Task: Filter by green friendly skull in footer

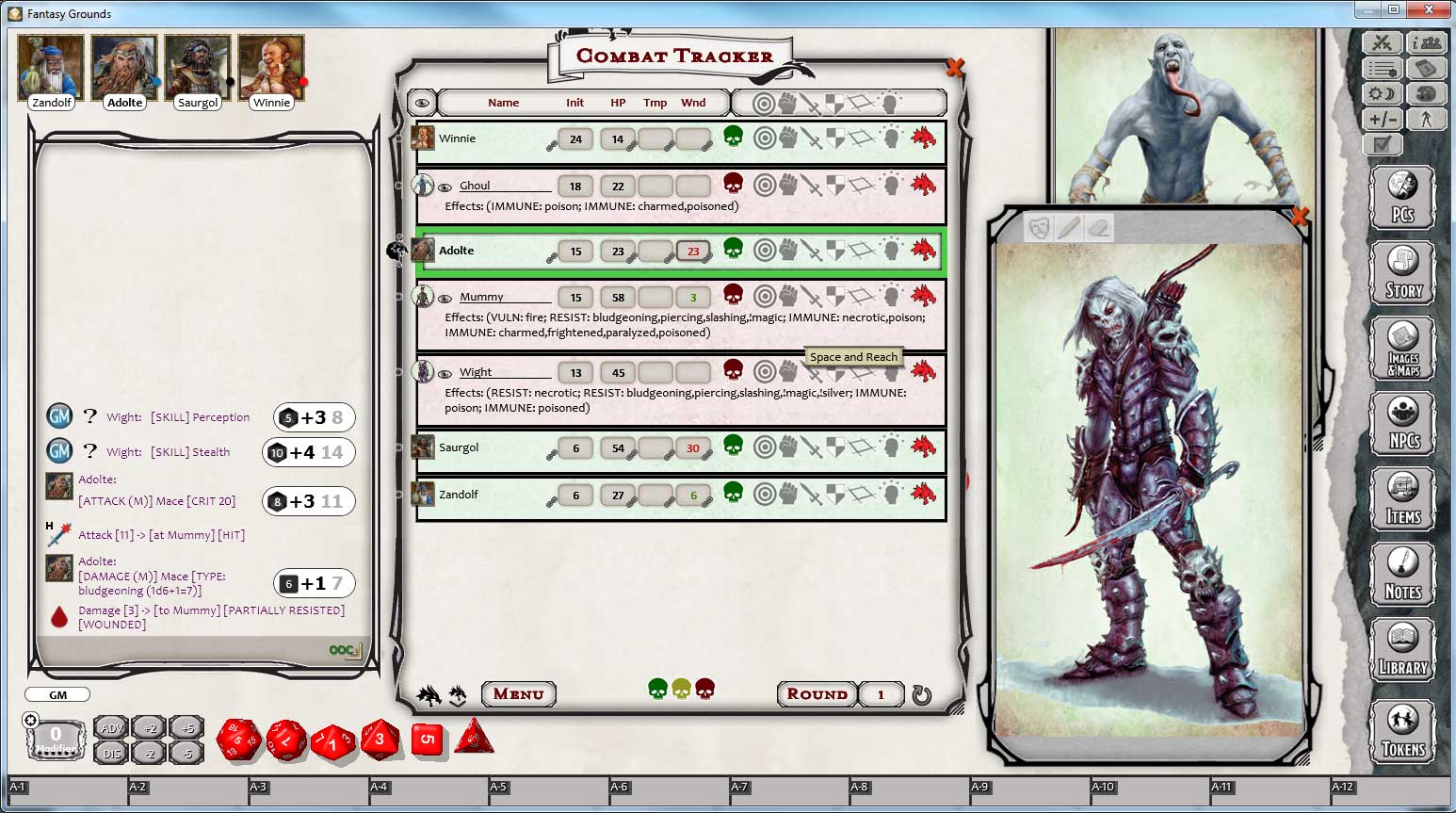Action: pos(658,690)
